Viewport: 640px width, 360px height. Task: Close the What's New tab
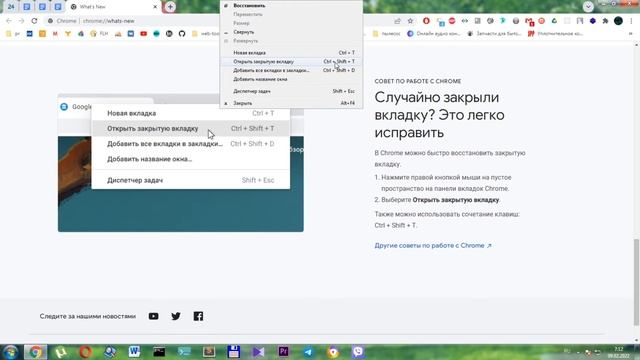click(155, 7)
